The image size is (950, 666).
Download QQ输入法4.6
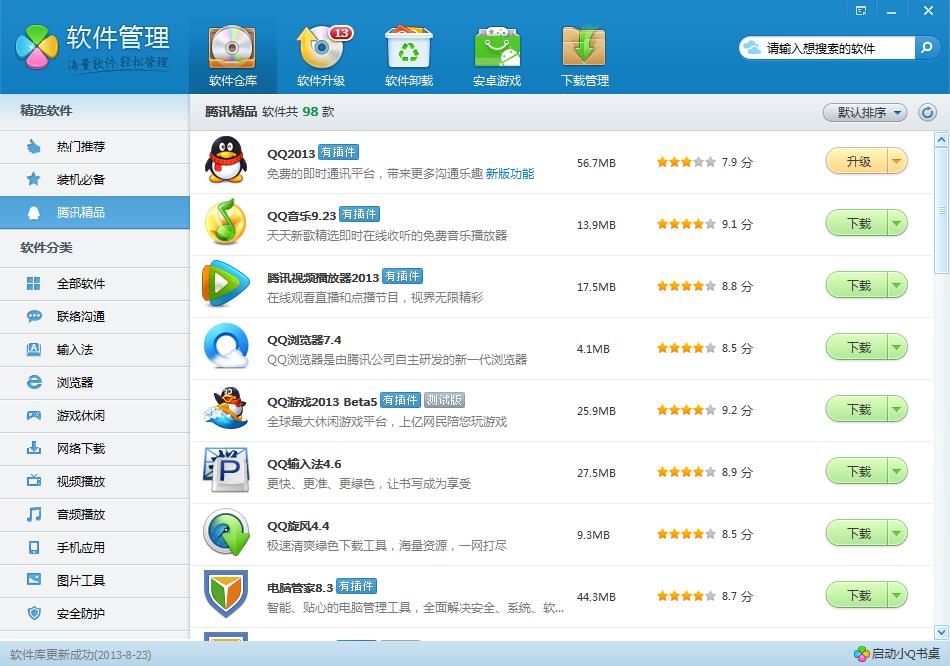point(857,471)
